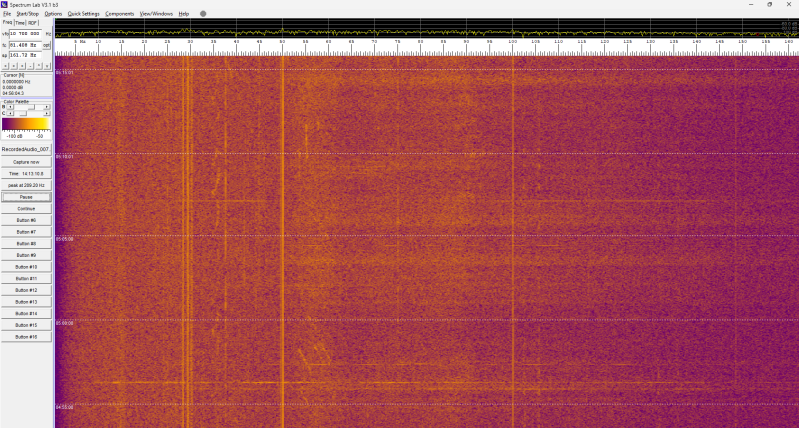Minimize the Spectrum Lab window
The image size is (799, 428).
(x=751, y=5)
